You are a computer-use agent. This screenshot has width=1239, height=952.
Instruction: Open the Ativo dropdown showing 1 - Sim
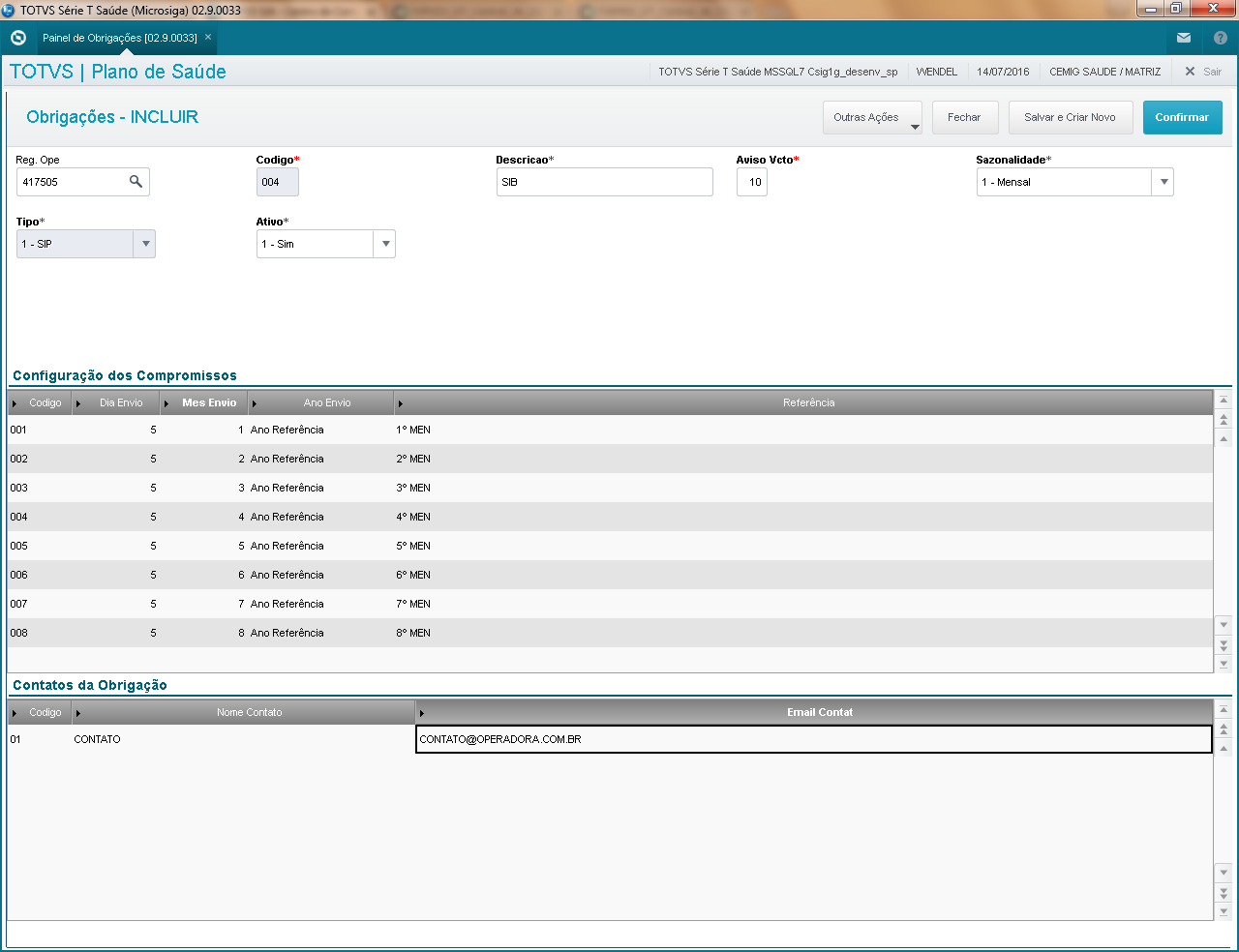(x=385, y=244)
